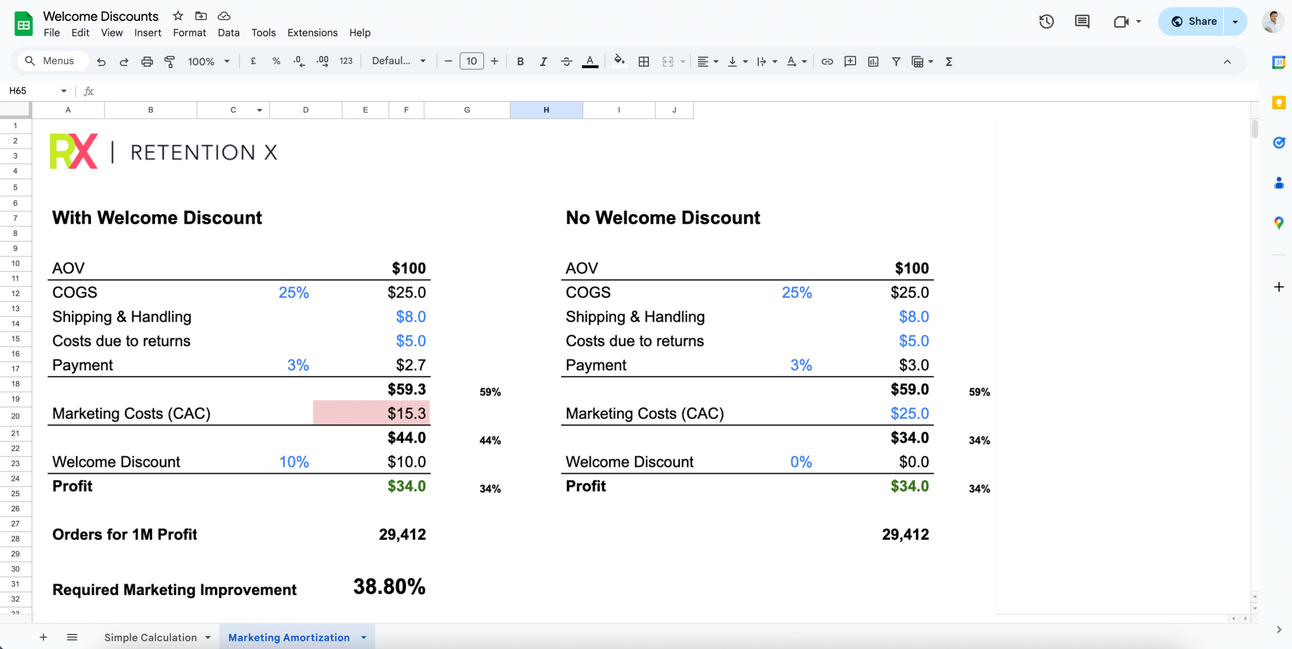Click the Name box showing H65
The width and height of the screenshot is (1292, 649).
30,91
